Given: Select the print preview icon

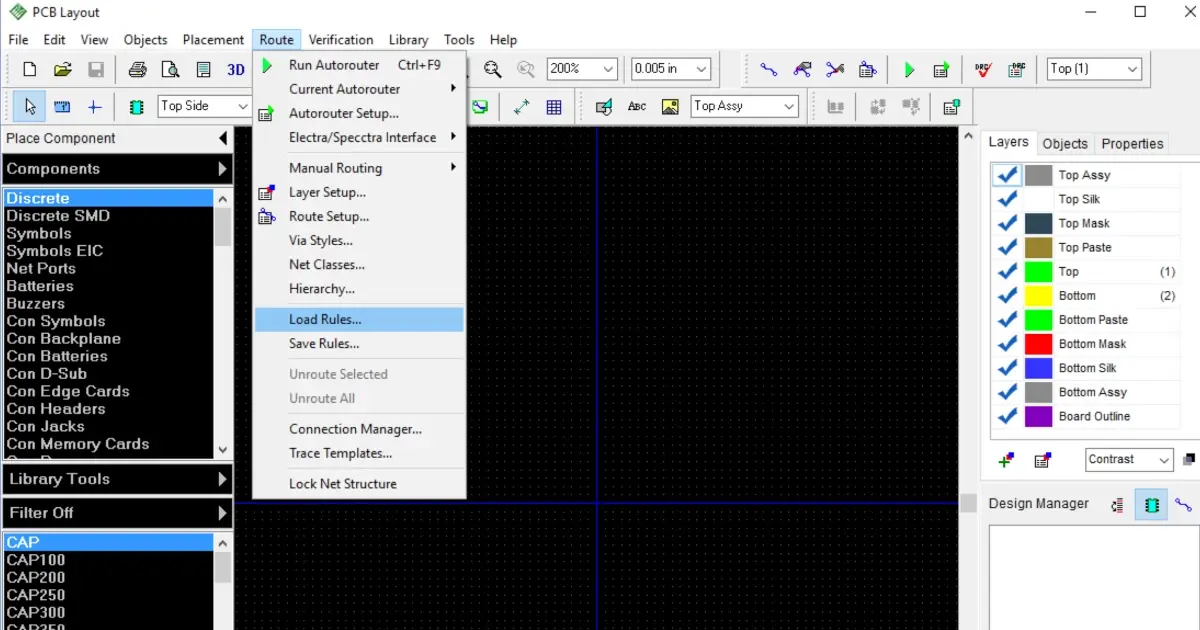Looking at the screenshot, I should click(x=170, y=69).
